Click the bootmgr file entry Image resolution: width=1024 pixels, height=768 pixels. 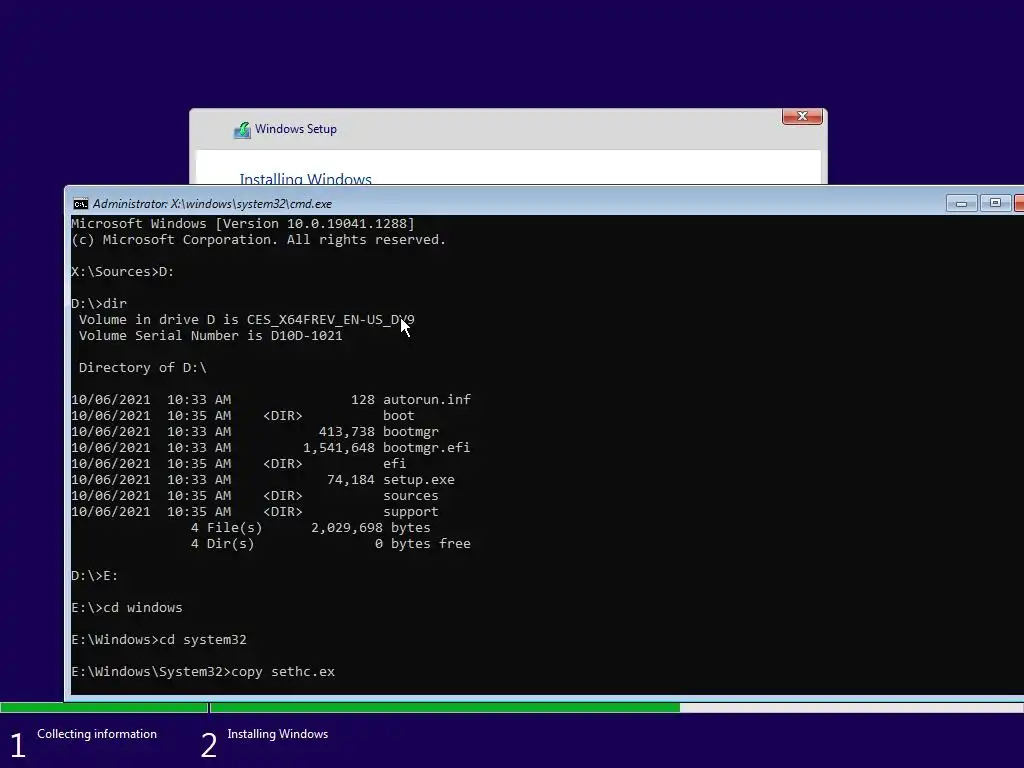click(255, 432)
